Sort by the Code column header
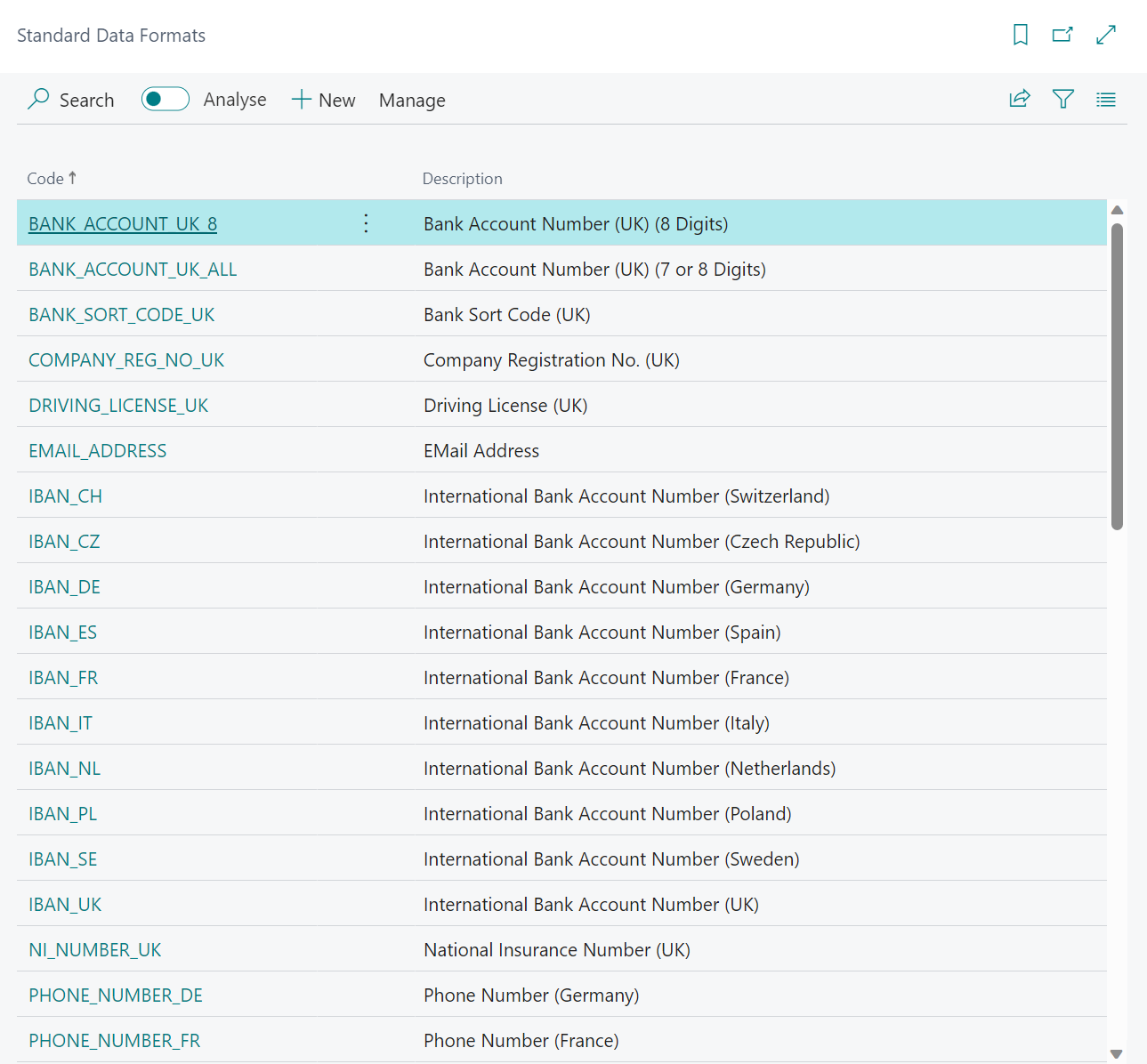The height and width of the screenshot is (1064, 1147). pos(46,179)
